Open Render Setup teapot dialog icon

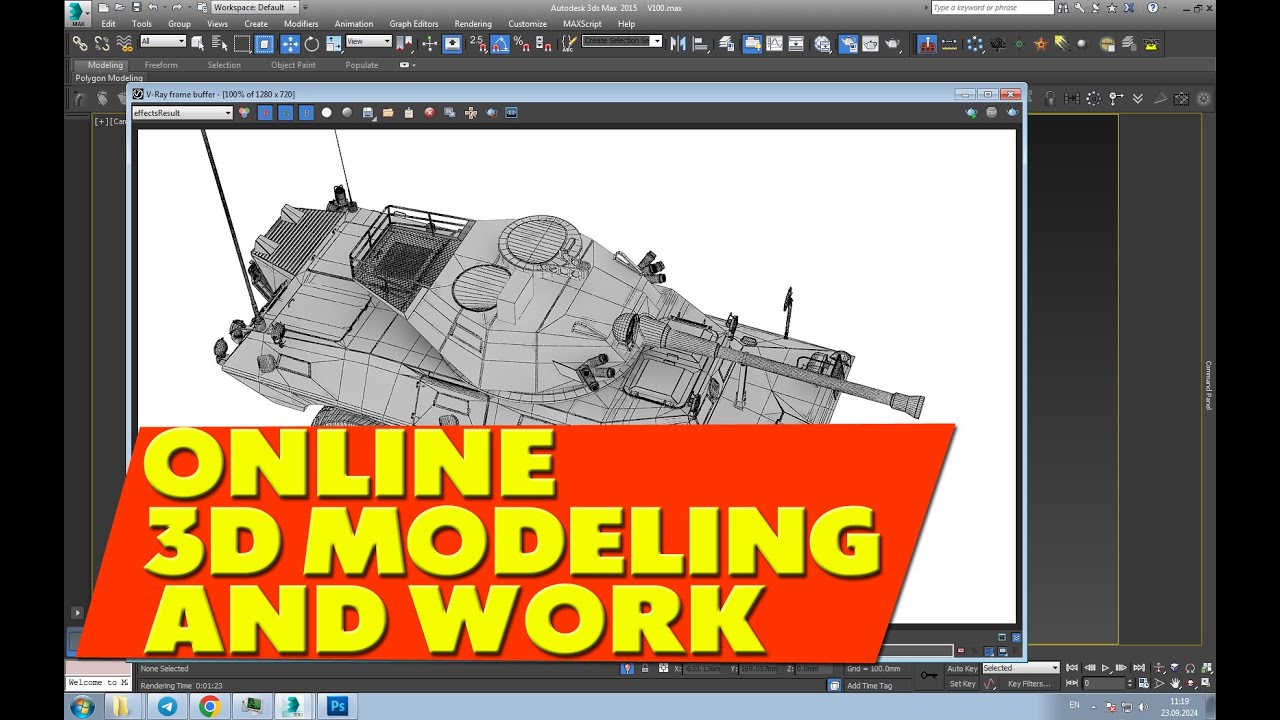pyautogui.click(x=847, y=44)
